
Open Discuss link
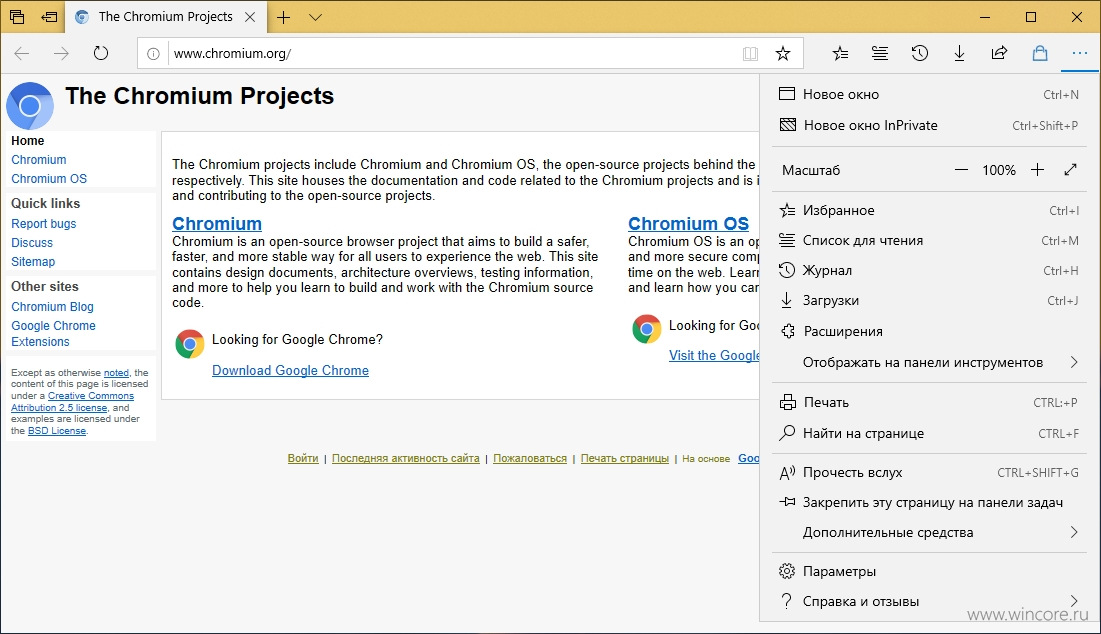(32, 243)
